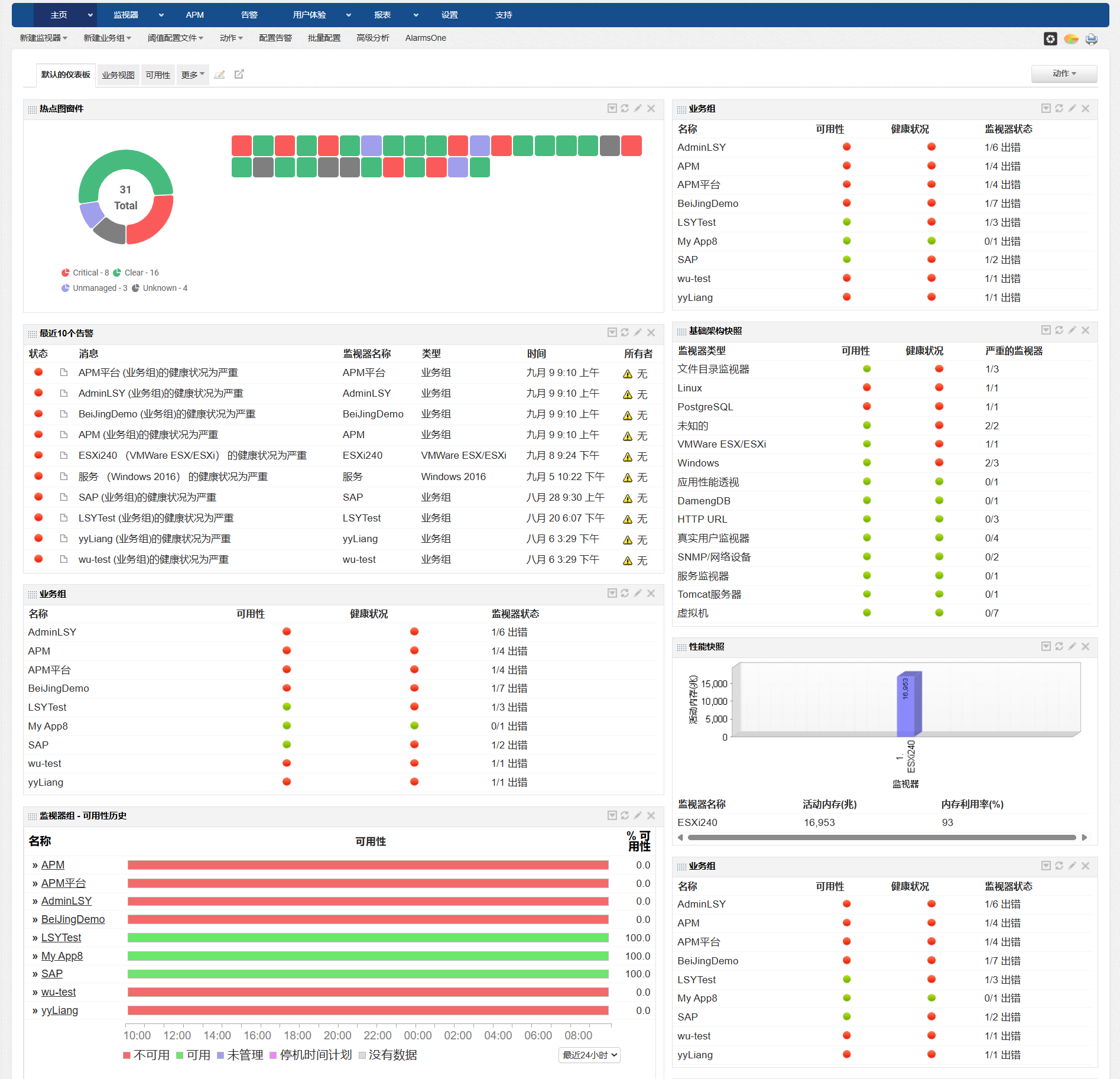Open the 告警 top menu
Image resolution: width=1120 pixels, height=1079 pixels.
click(249, 15)
